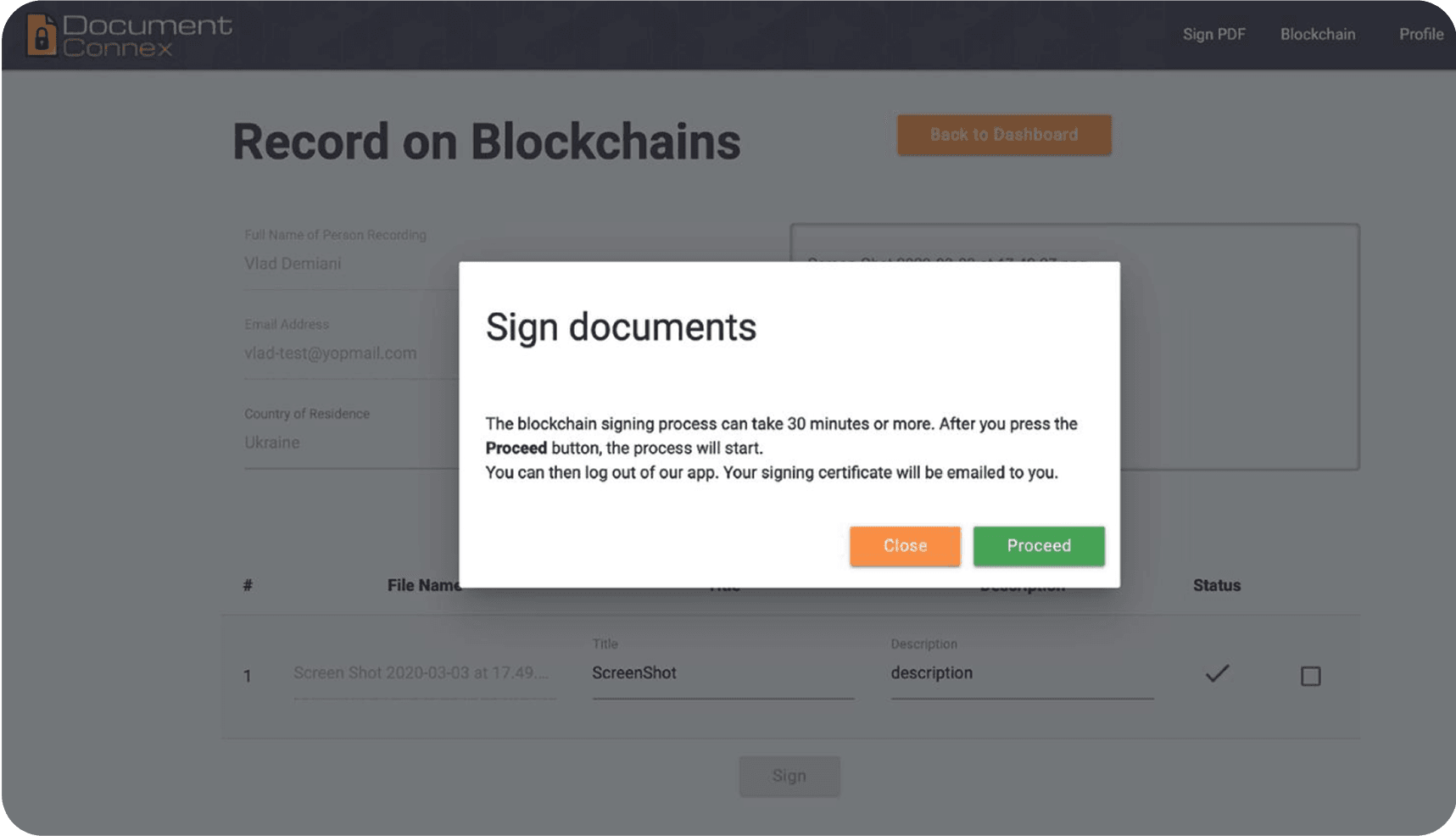Open the Sign PDF navigation item

1213,35
